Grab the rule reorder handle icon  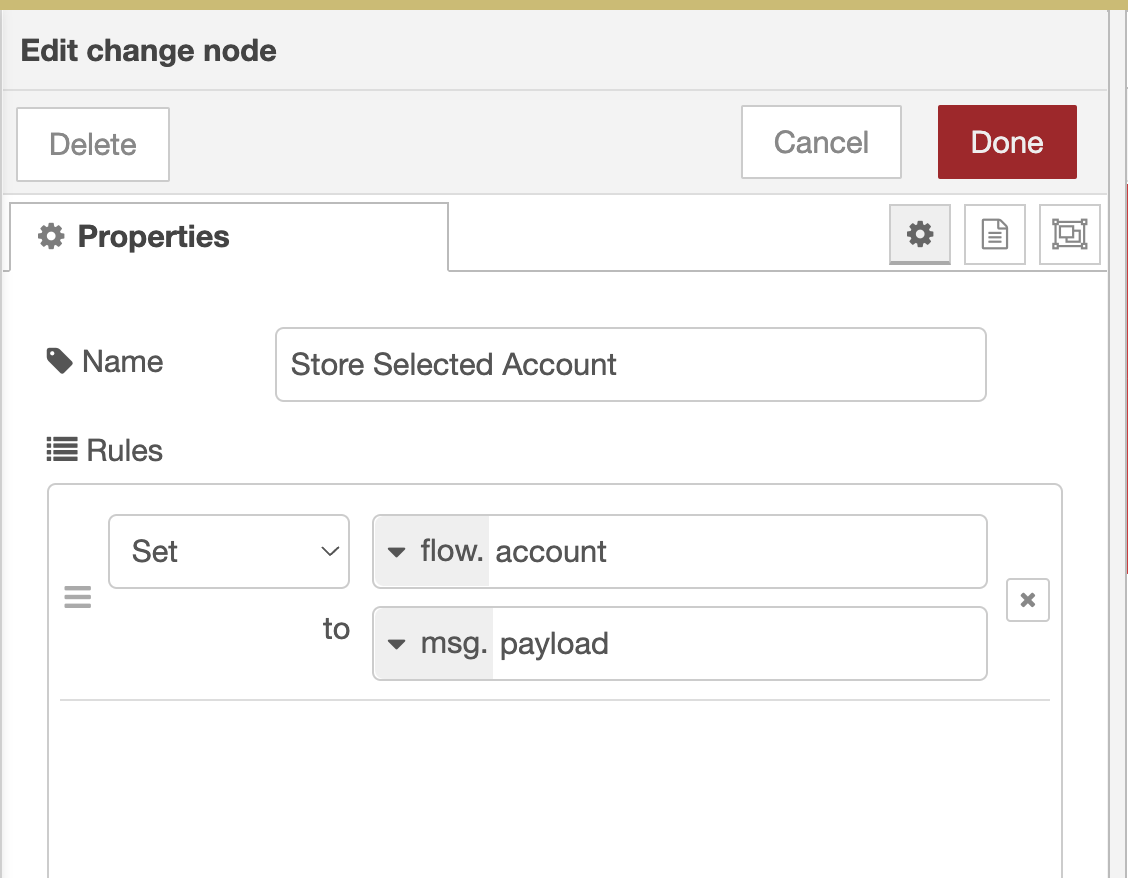(x=77, y=598)
